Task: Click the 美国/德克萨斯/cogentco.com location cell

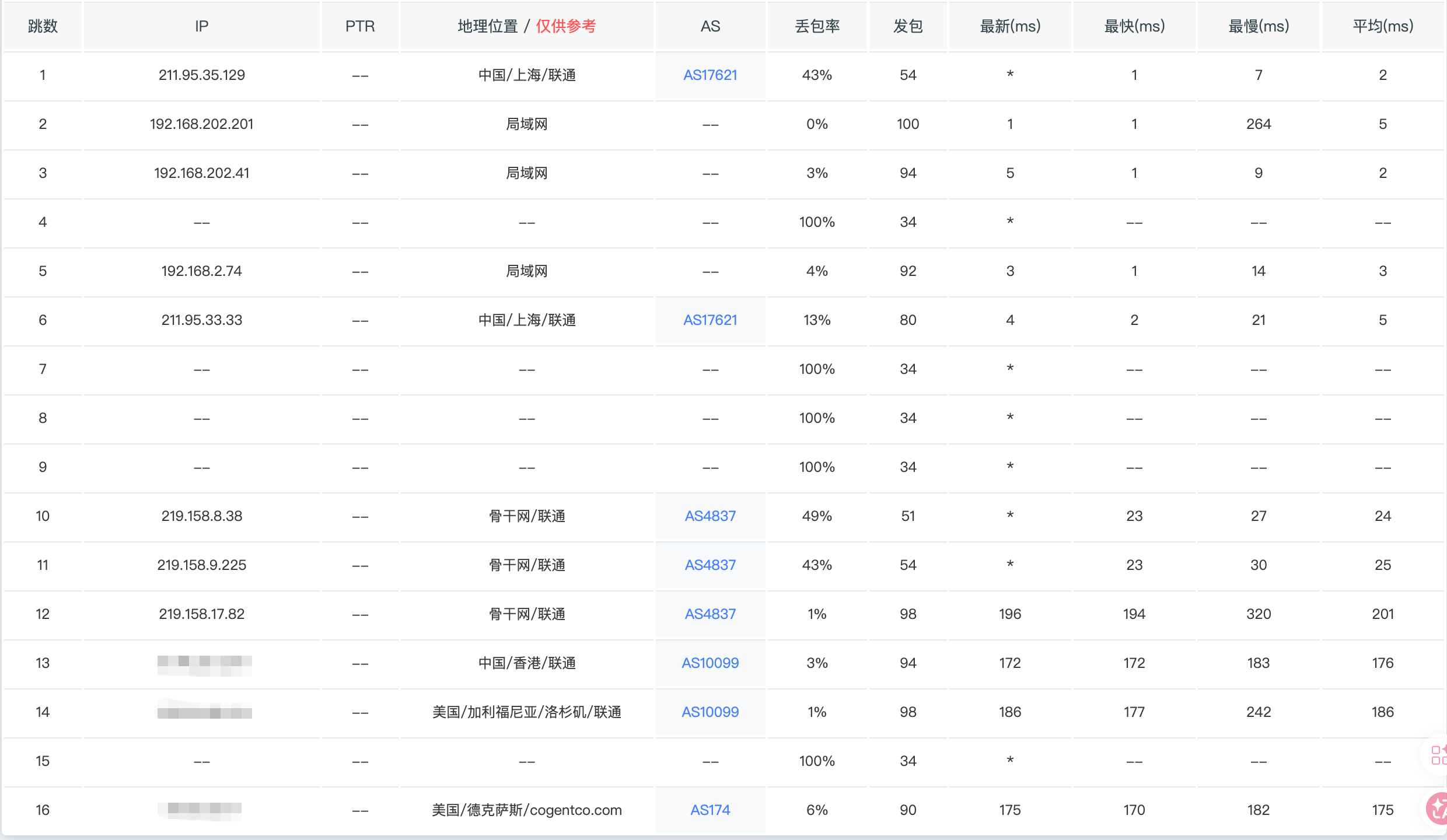Action: point(526,810)
